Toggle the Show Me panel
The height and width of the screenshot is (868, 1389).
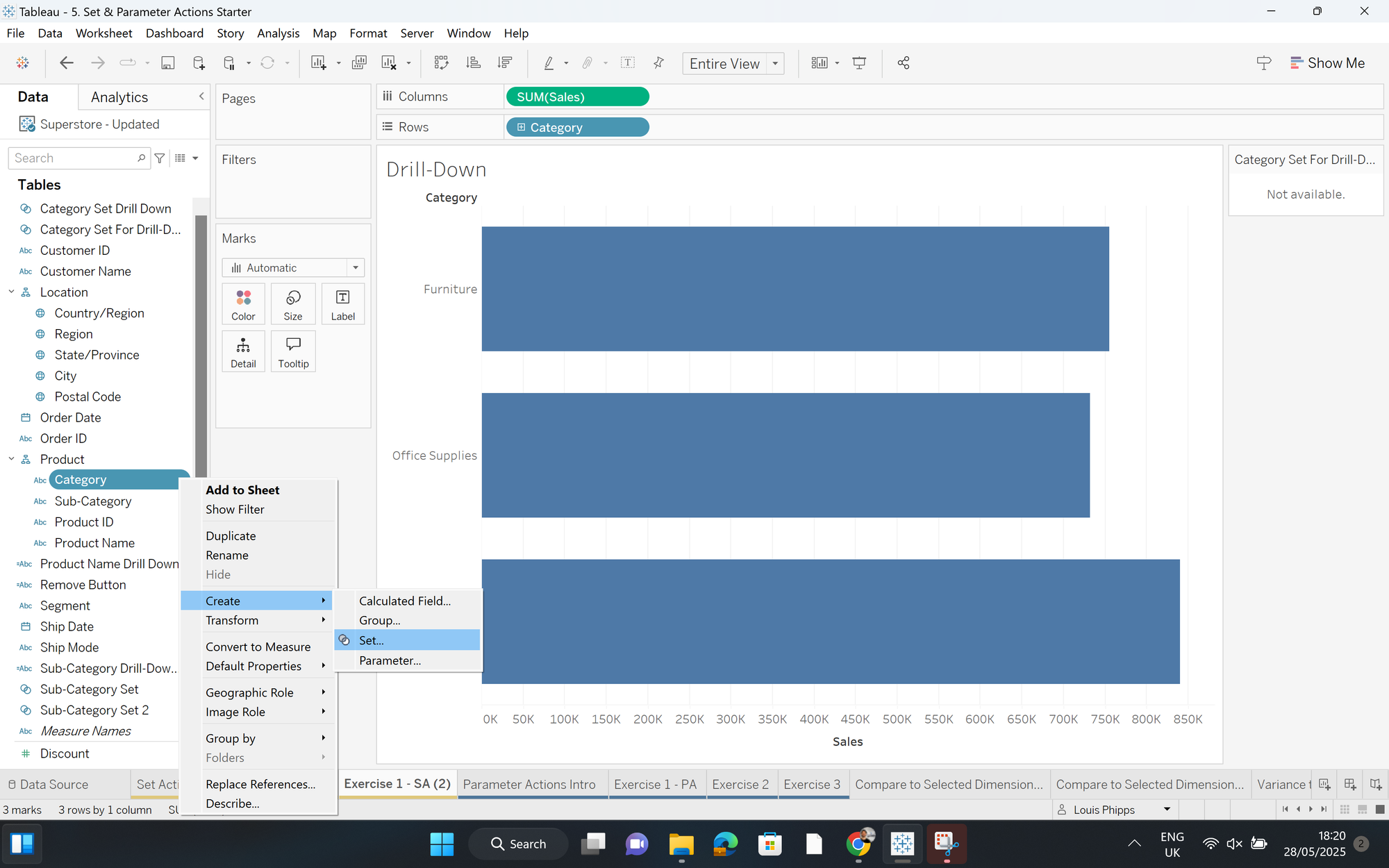tap(1327, 63)
